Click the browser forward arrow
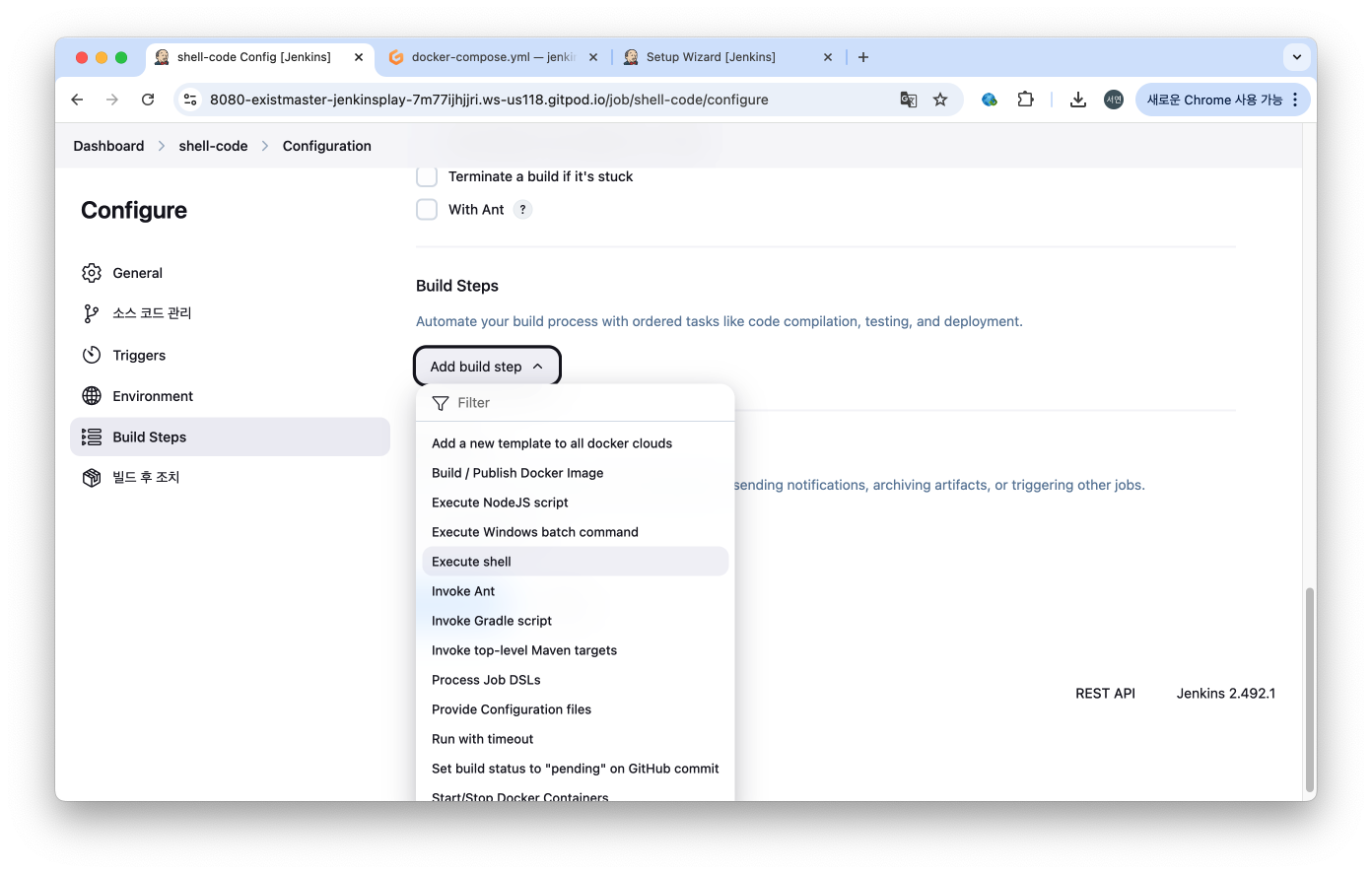Viewport: 1372px width, 874px height. (x=112, y=100)
